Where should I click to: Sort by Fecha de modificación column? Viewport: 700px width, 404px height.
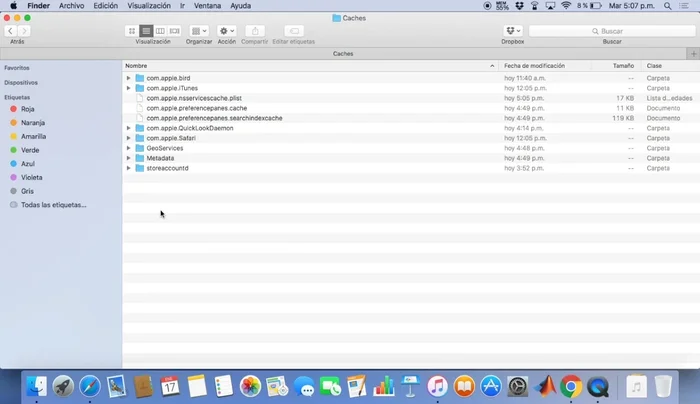click(535, 66)
